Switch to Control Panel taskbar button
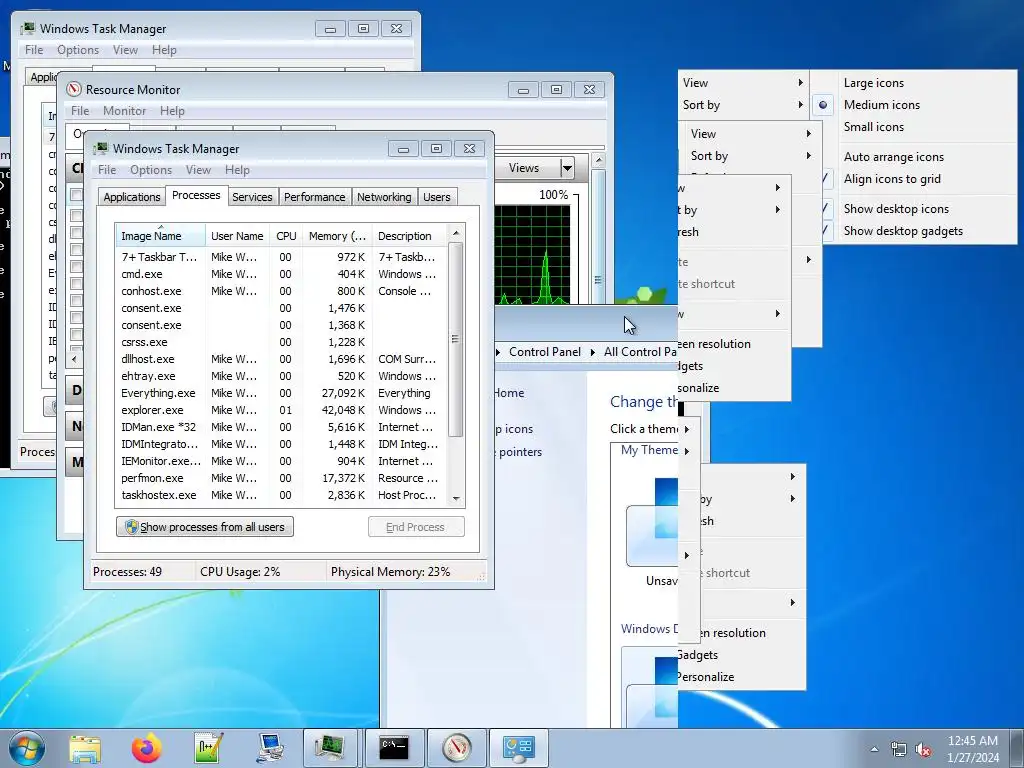1024x768 pixels. 519,748
